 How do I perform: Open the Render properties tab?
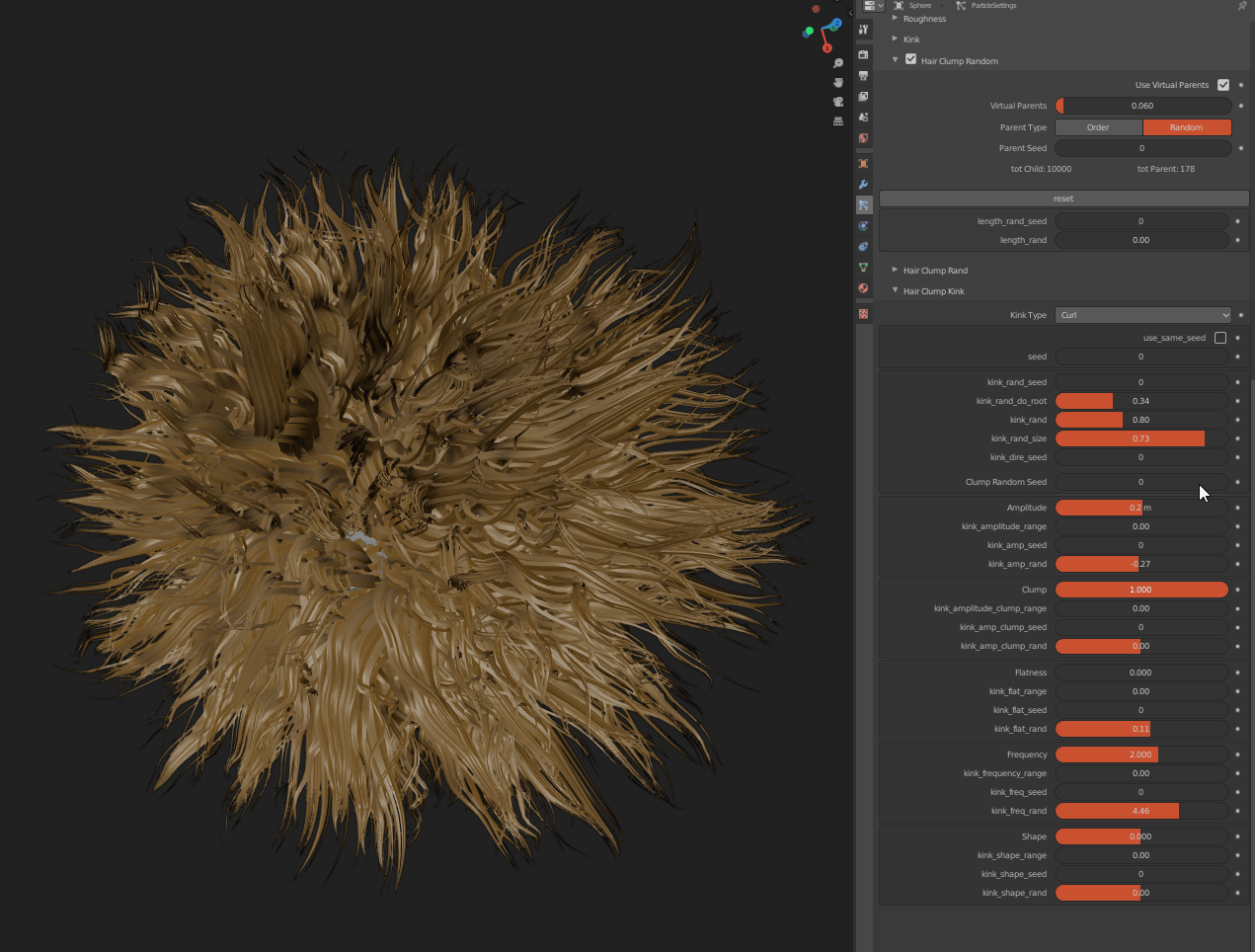click(863, 54)
